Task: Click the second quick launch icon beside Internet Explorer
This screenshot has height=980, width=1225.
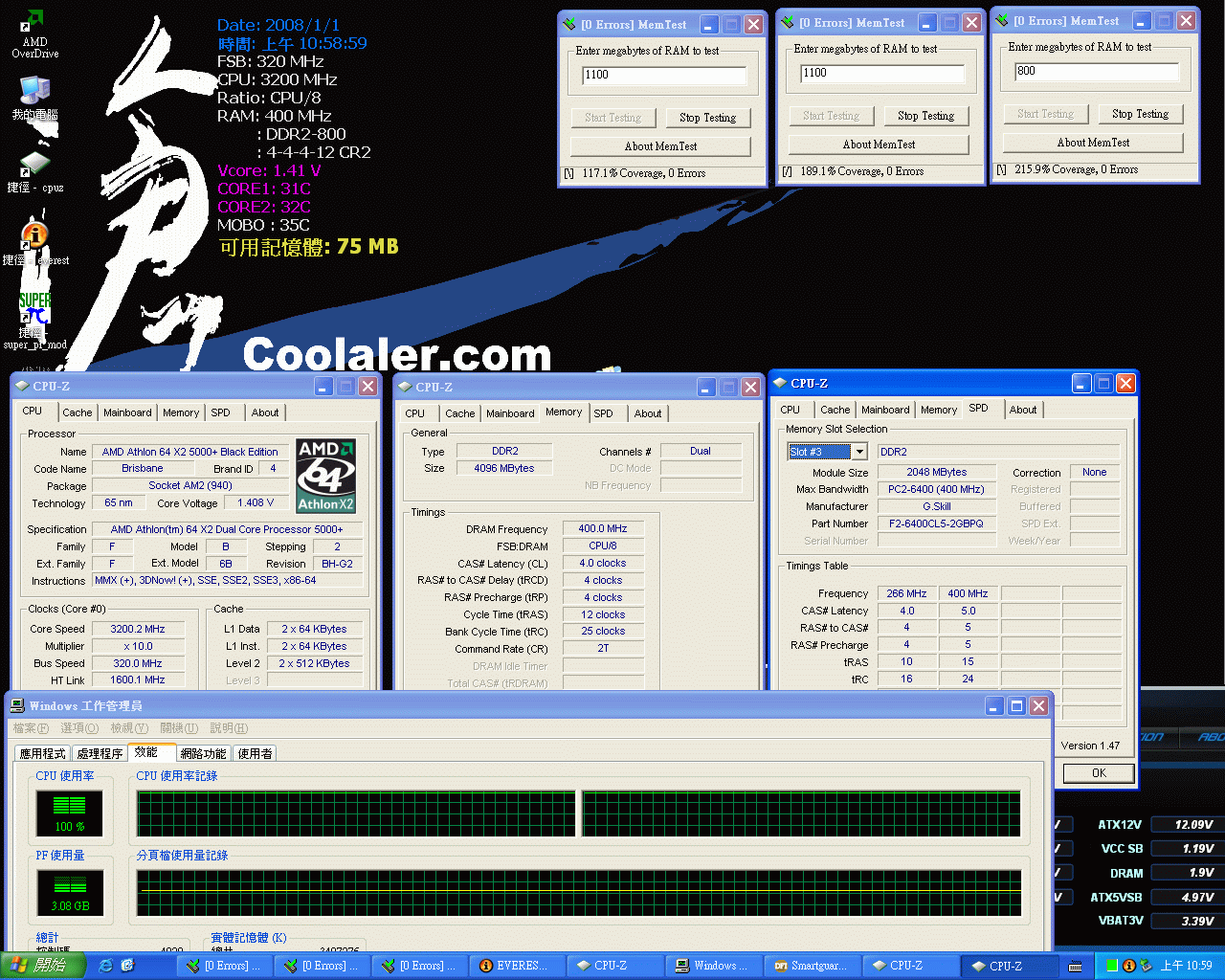Action: coord(127,966)
